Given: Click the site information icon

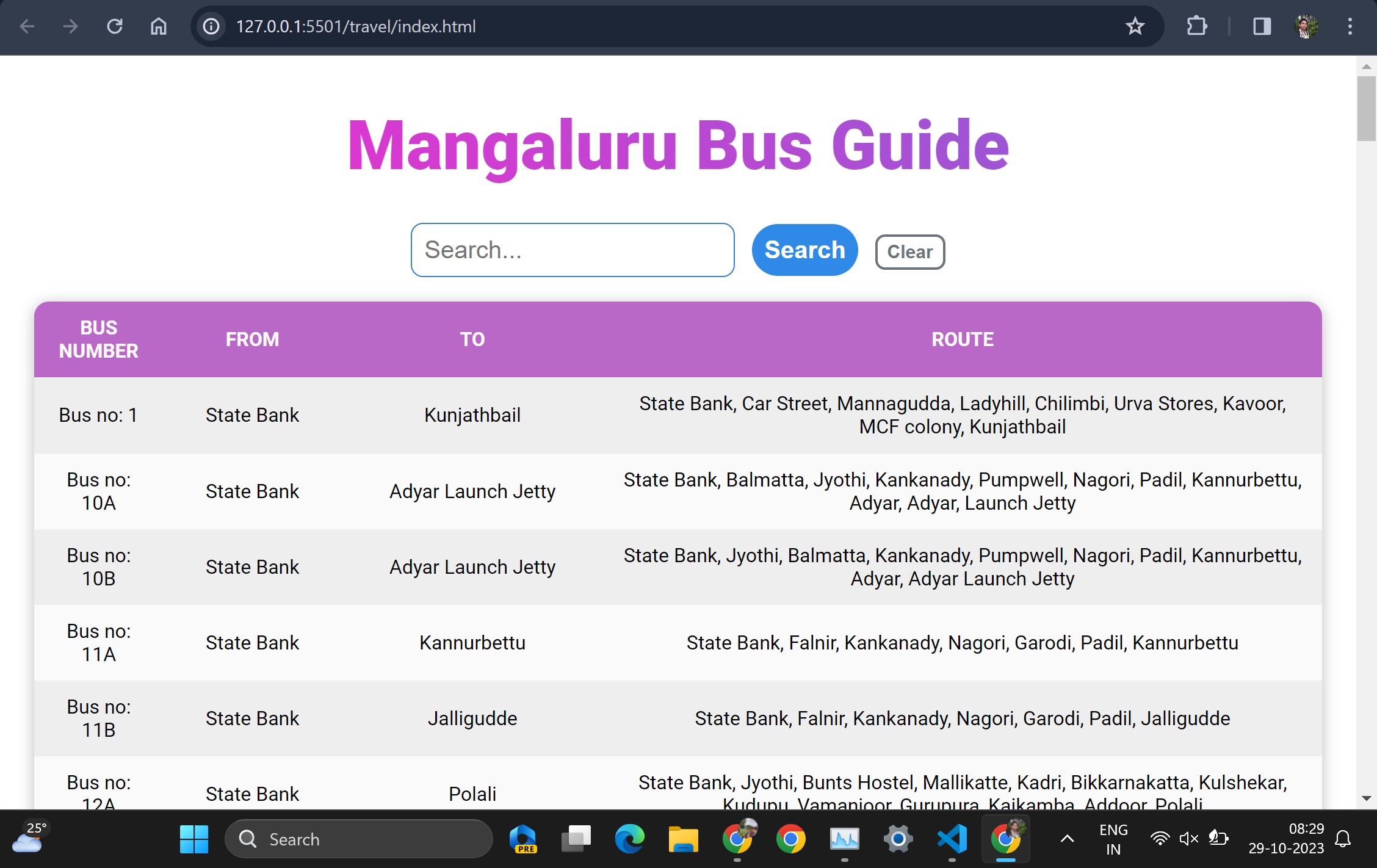Looking at the screenshot, I should pos(211,26).
